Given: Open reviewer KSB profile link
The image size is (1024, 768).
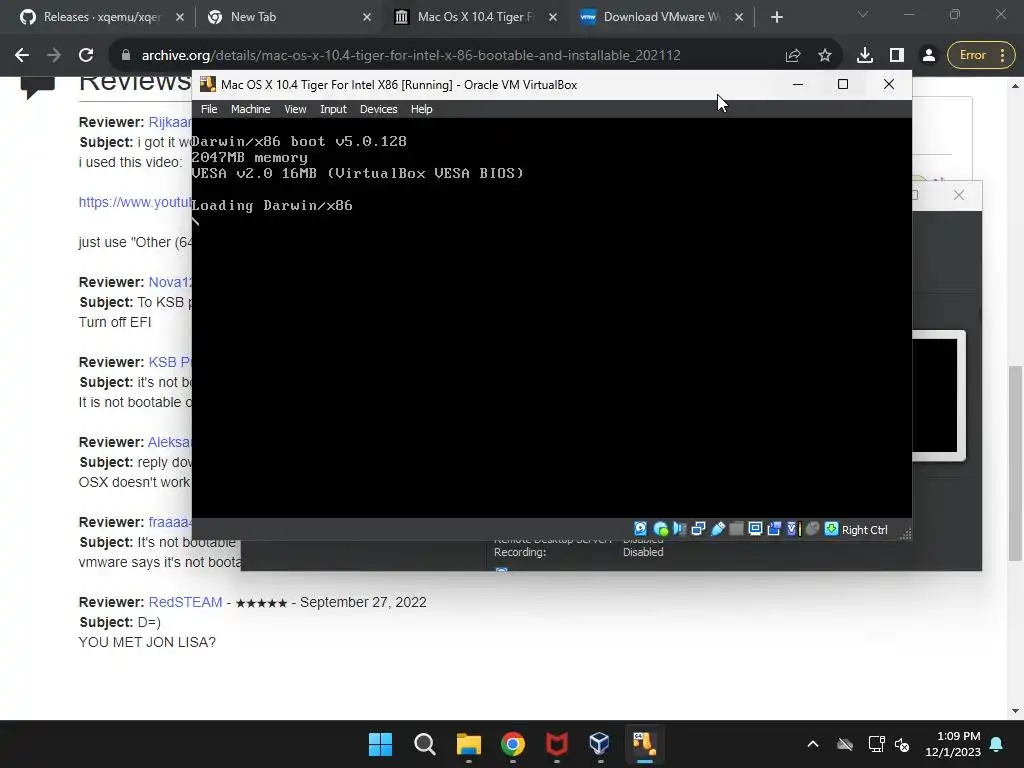Looking at the screenshot, I should [x=170, y=362].
